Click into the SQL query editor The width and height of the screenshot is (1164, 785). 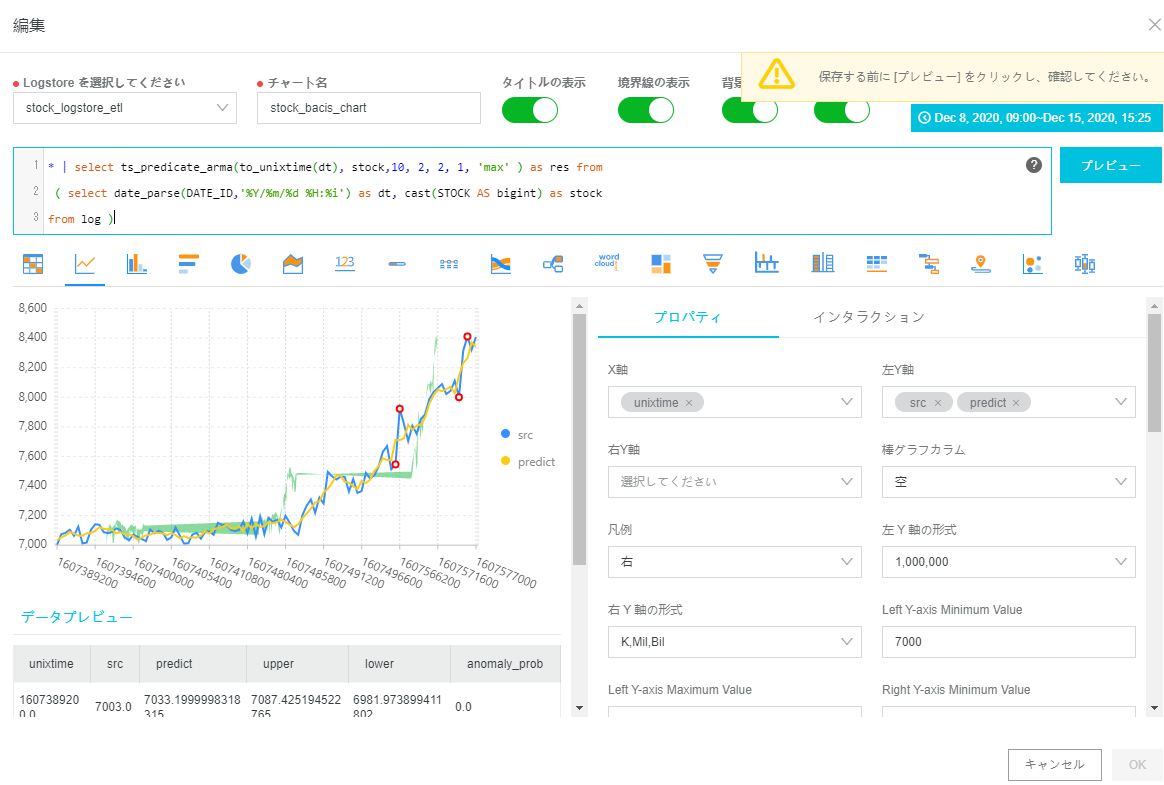click(532, 191)
